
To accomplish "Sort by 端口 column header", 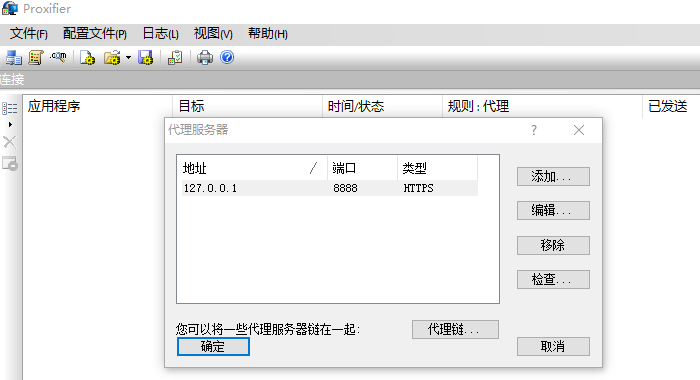I will tap(362, 168).
